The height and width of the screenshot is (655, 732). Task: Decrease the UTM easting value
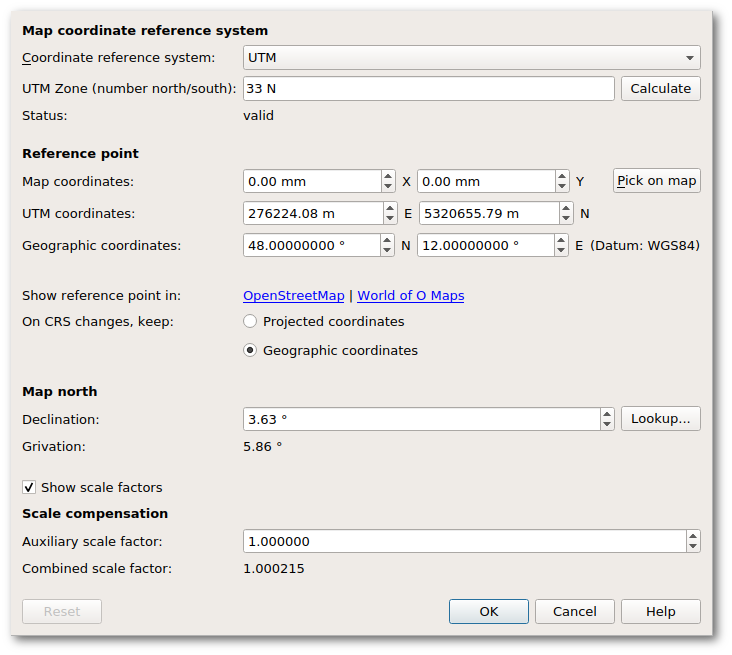[390, 218]
